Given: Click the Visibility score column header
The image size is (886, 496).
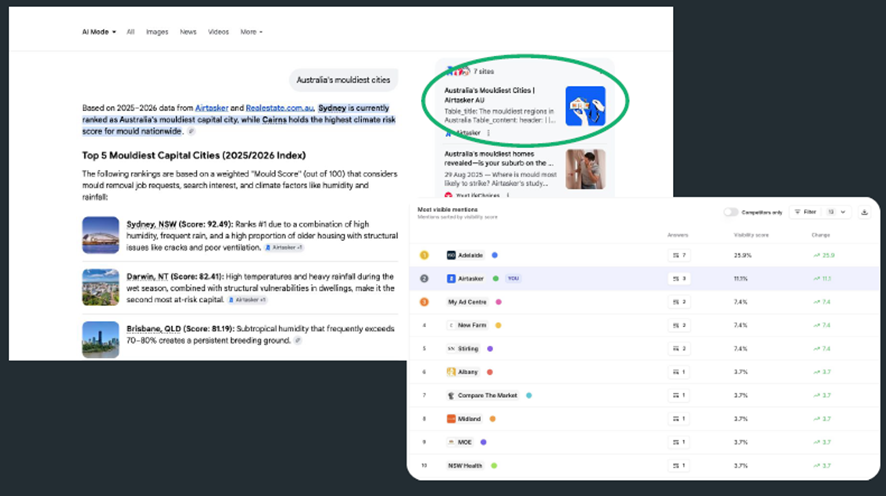Looking at the screenshot, I should click(x=751, y=235).
